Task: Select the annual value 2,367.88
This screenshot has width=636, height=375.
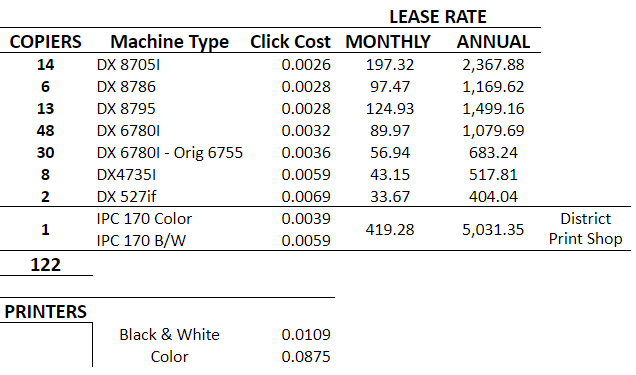Action: tap(493, 65)
